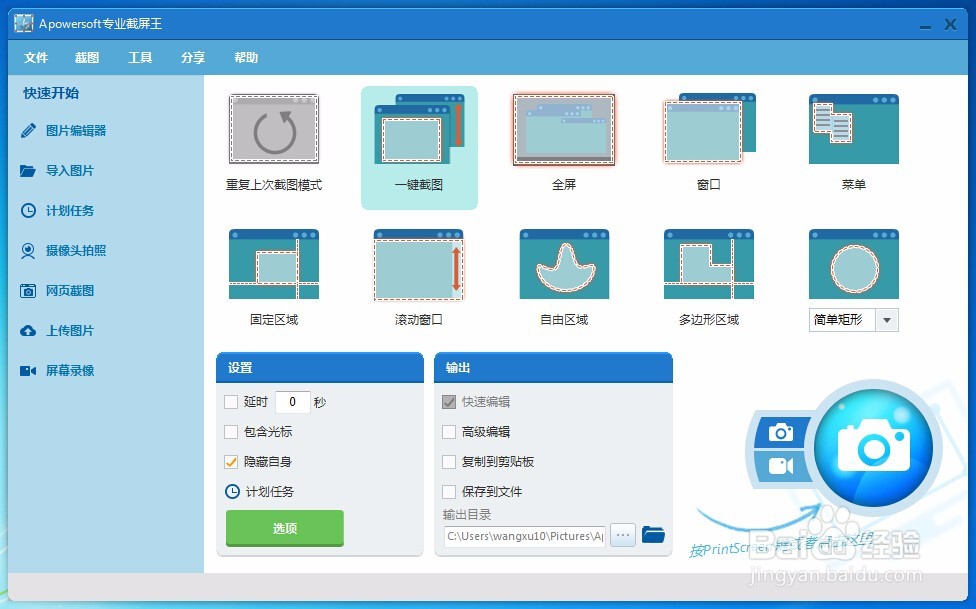Click the big blue camera capture button
Screen dimensions: 976x609
coord(874,447)
